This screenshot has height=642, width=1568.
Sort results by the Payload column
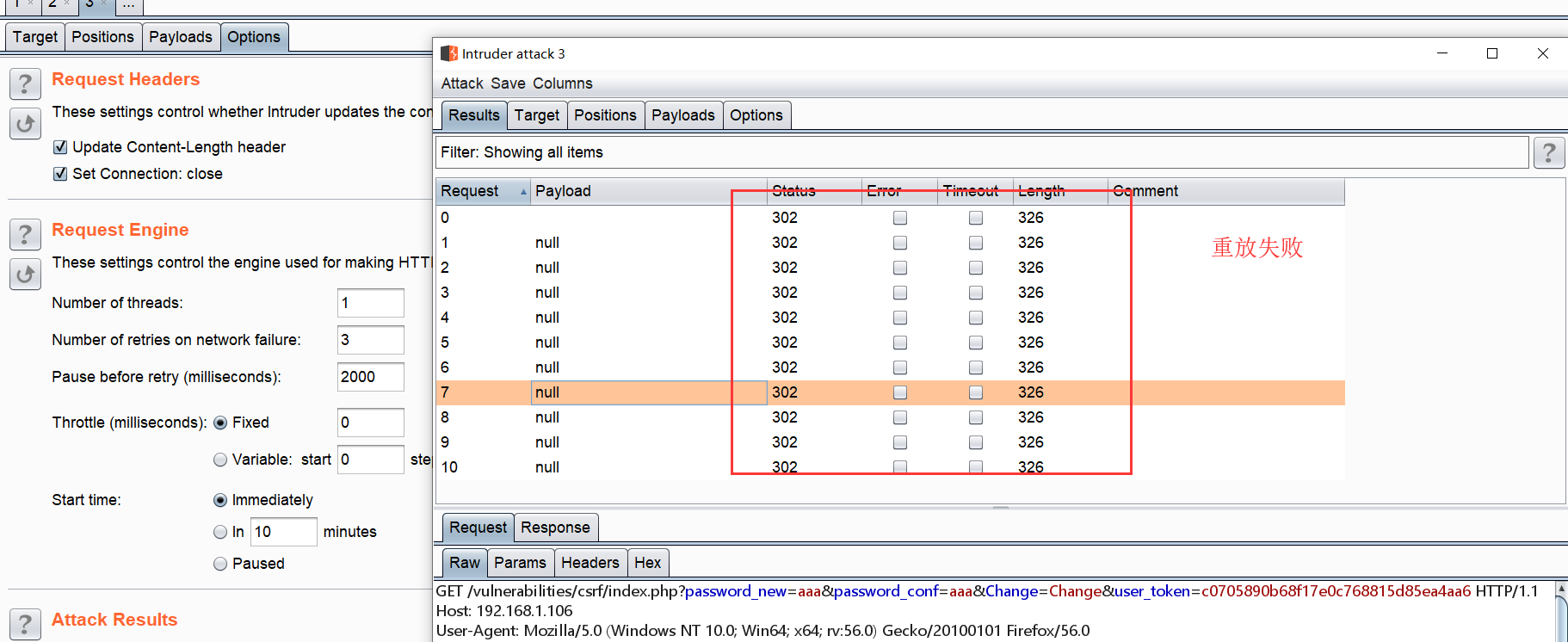click(x=649, y=191)
